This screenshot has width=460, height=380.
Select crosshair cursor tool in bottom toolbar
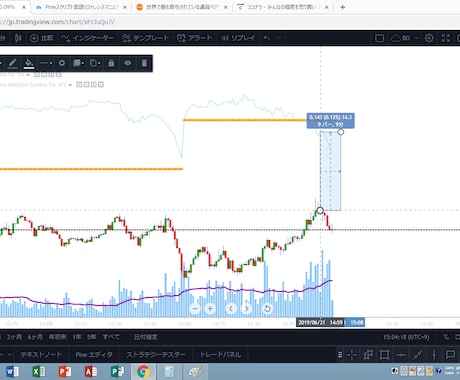click(352, 355)
